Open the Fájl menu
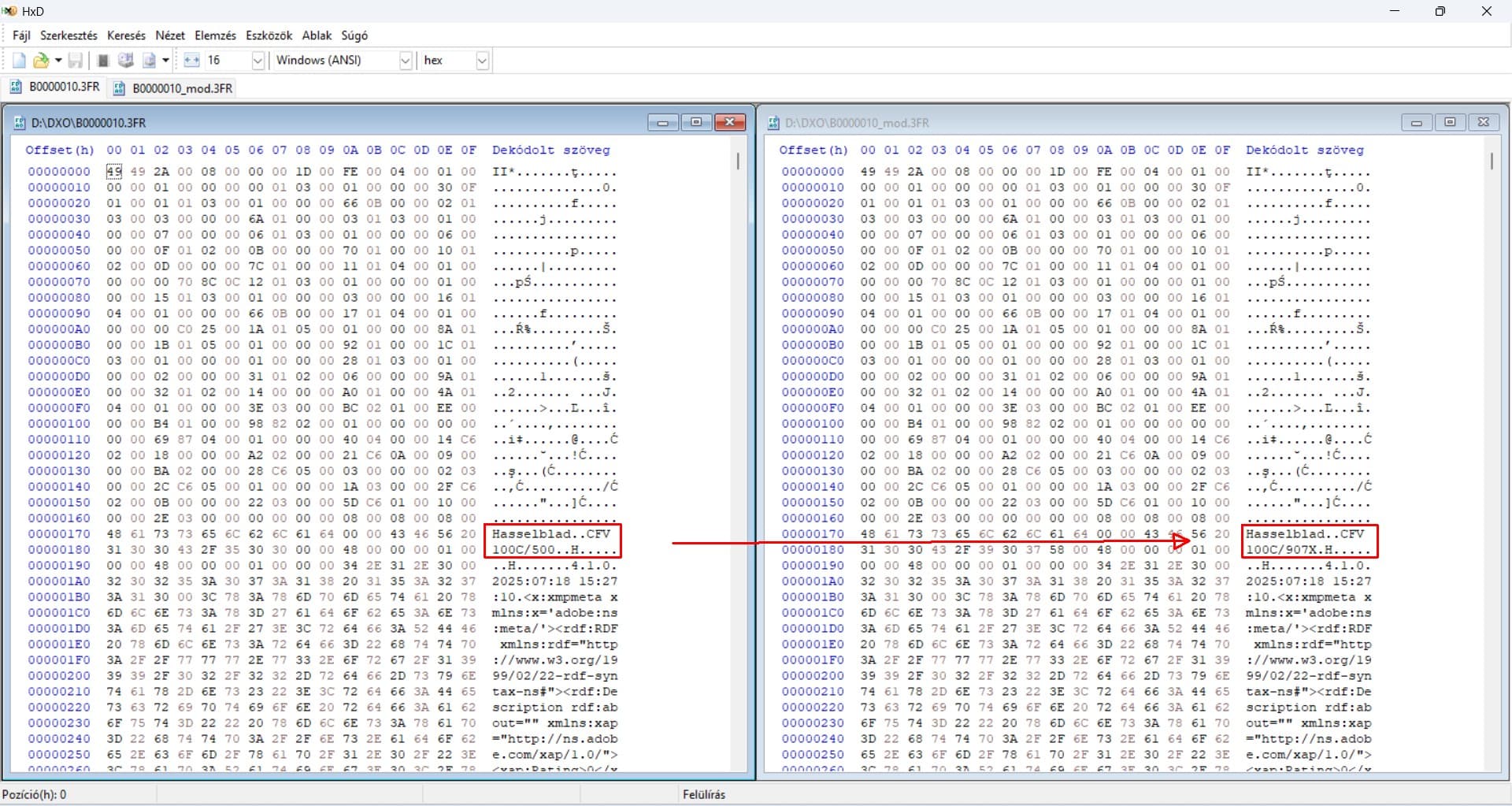This screenshot has height=806, width=1512. click(x=21, y=35)
